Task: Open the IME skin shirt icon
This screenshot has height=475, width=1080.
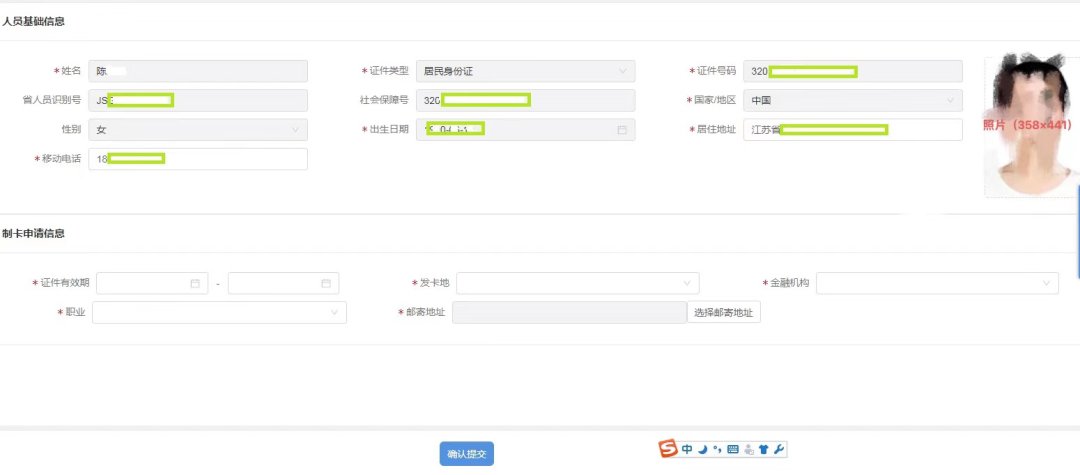Action: point(764,449)
